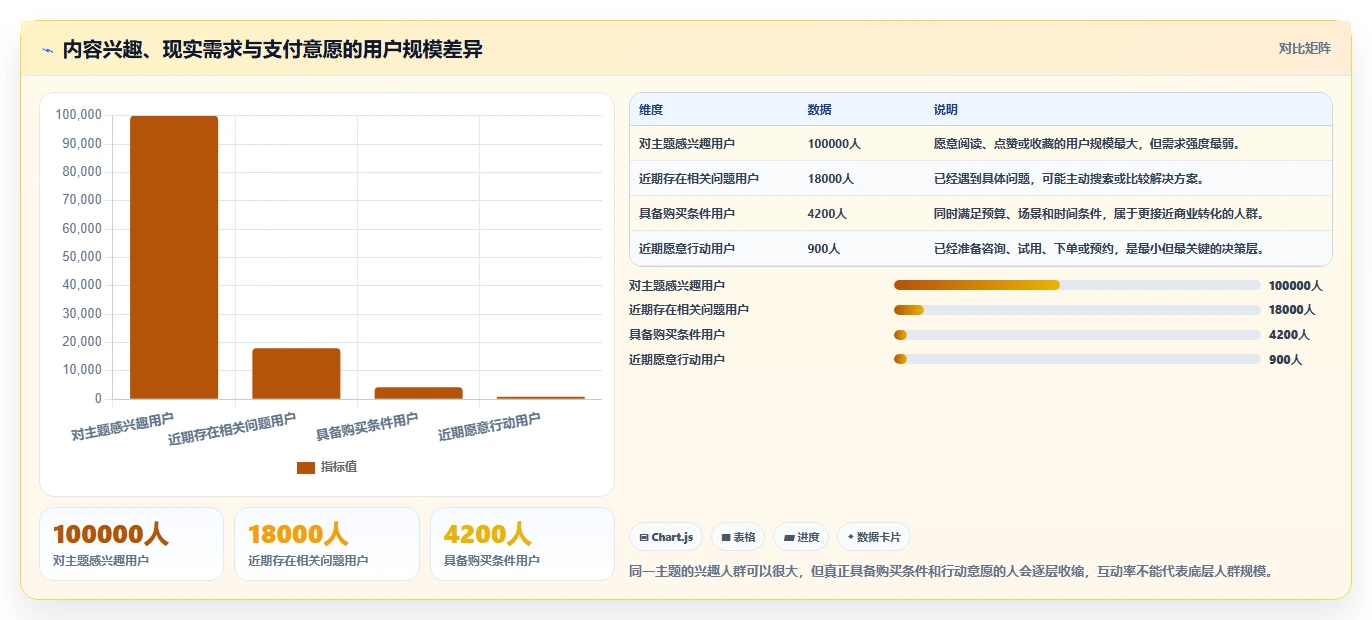This screenshot has width=1372, height=620.
Task: Click the large 100000人 figure on the stat card
Action: point(110,535)
